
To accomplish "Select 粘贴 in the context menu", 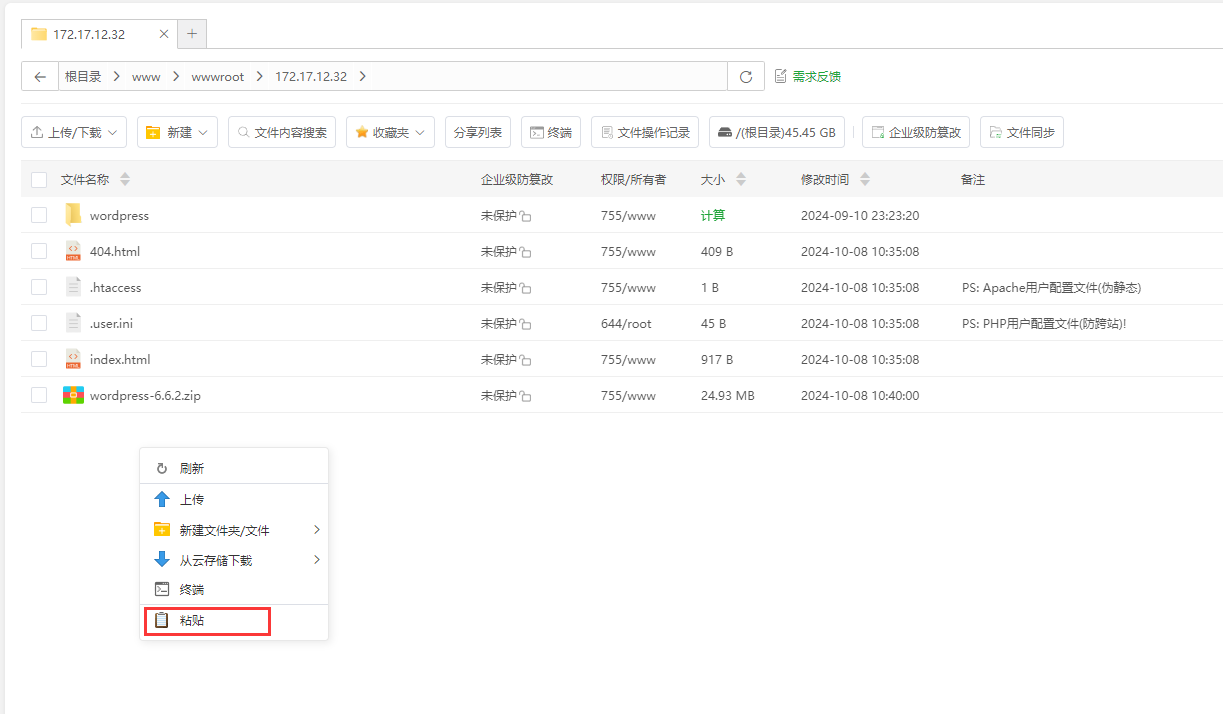I will click(234, 620).
